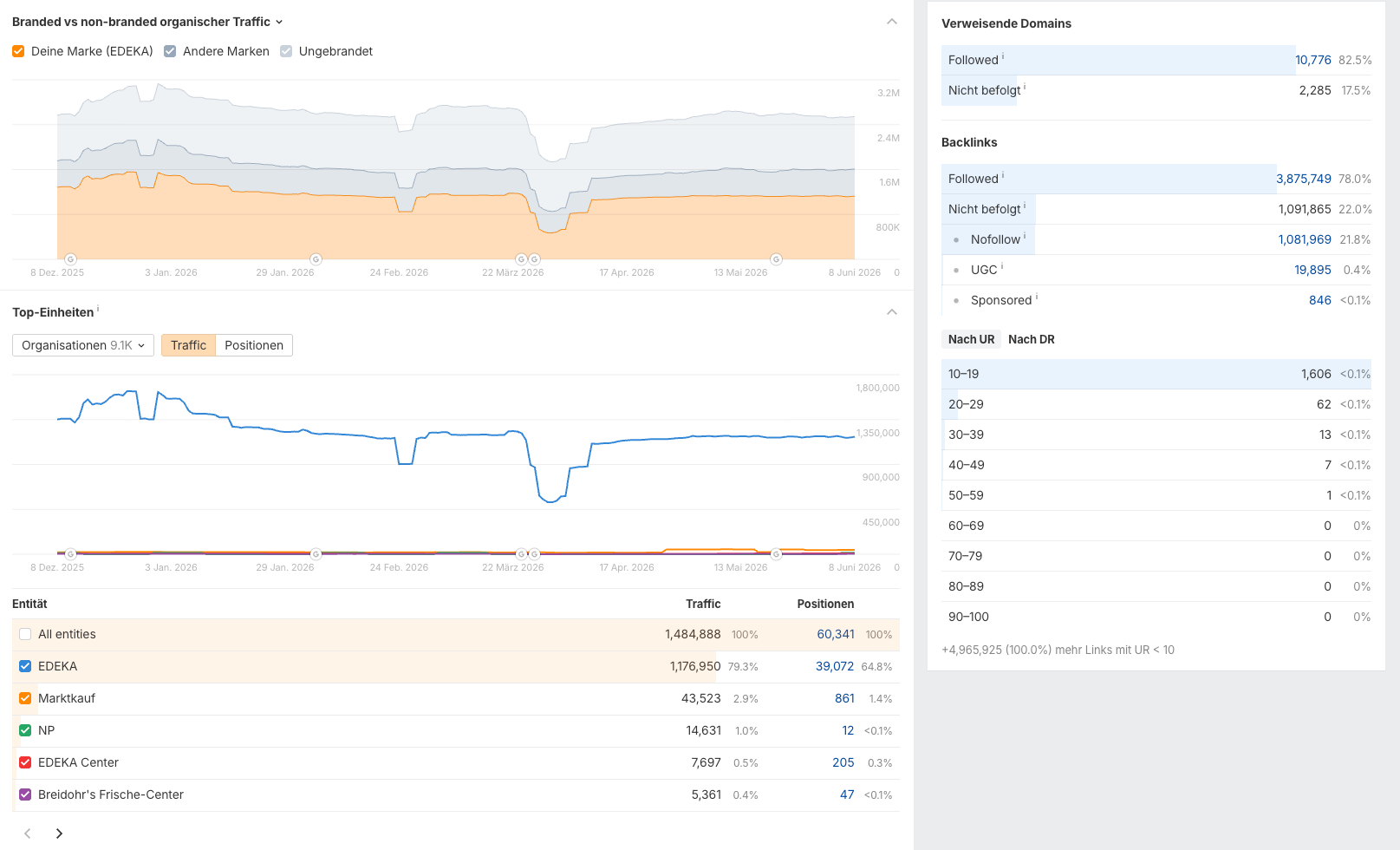Click the Backlinks section heading
Screen dimensions: 1400x850
point(969,142)
